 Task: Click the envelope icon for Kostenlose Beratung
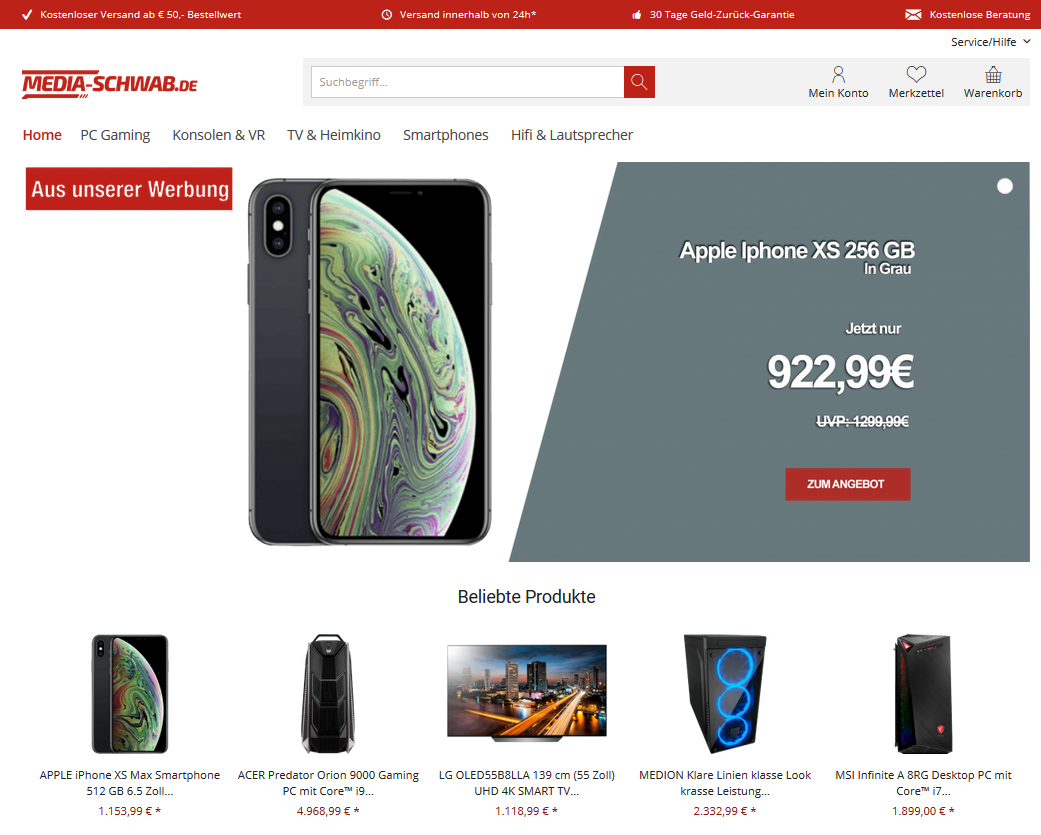coord(913,15)
